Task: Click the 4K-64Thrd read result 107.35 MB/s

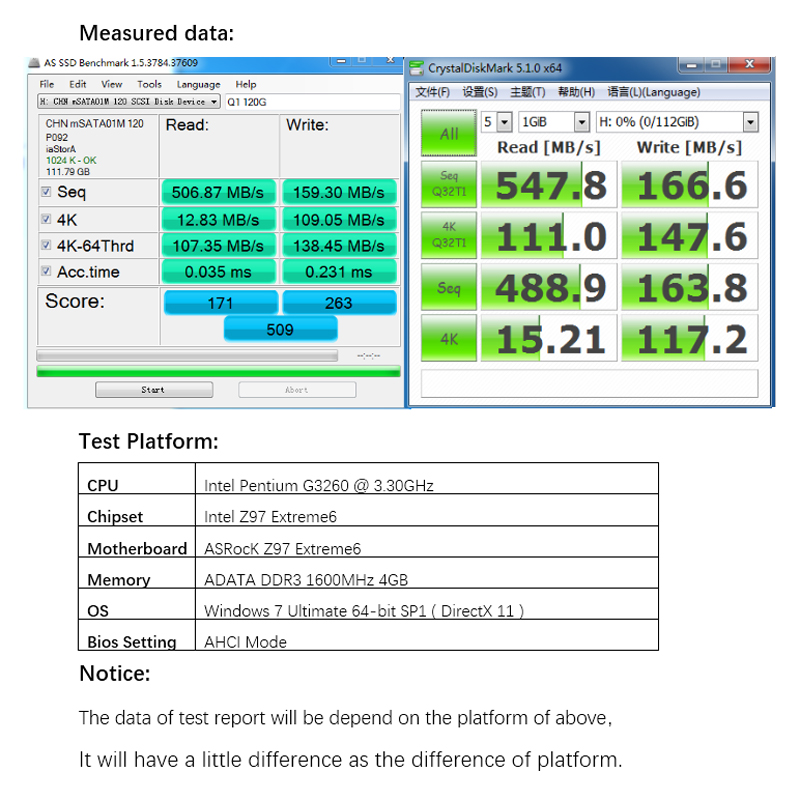Action: point(218,246)
